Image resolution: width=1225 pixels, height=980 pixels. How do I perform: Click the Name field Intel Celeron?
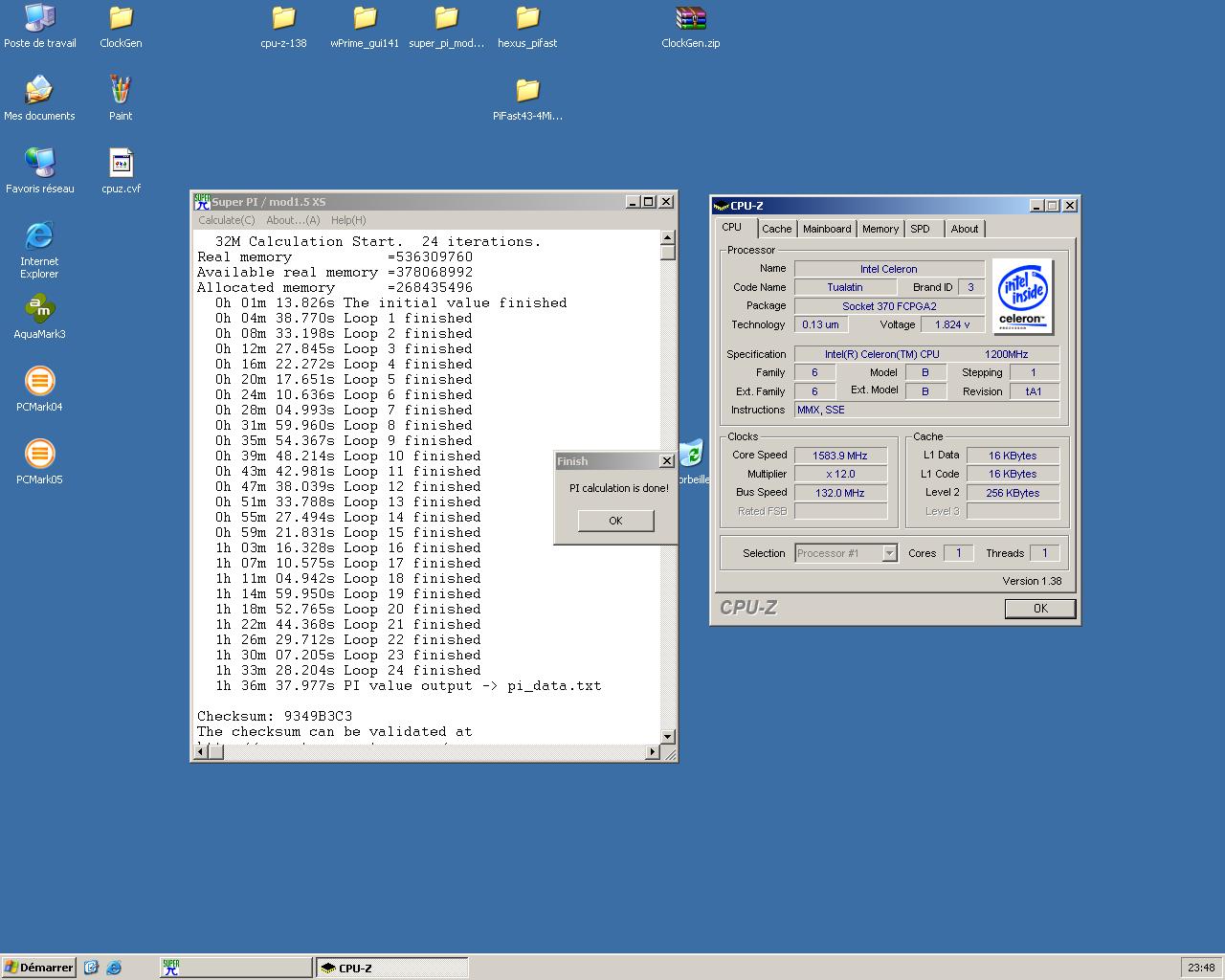[889, 269]
